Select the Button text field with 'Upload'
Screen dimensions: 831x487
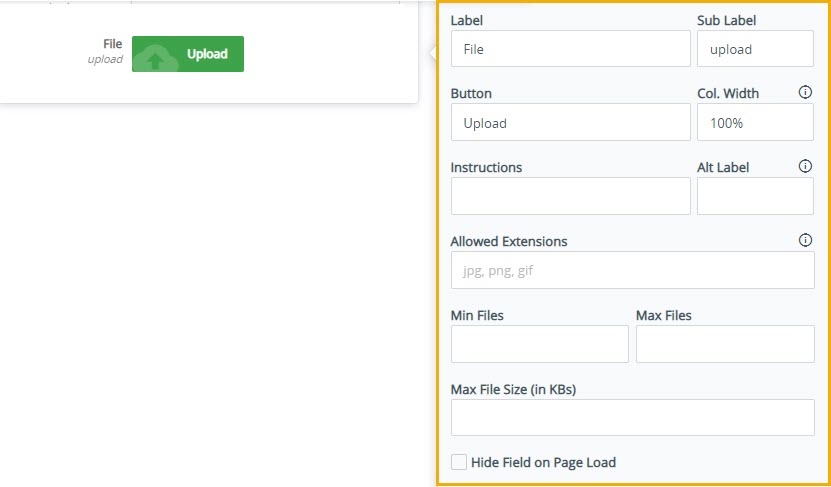[x=570, y=122]
